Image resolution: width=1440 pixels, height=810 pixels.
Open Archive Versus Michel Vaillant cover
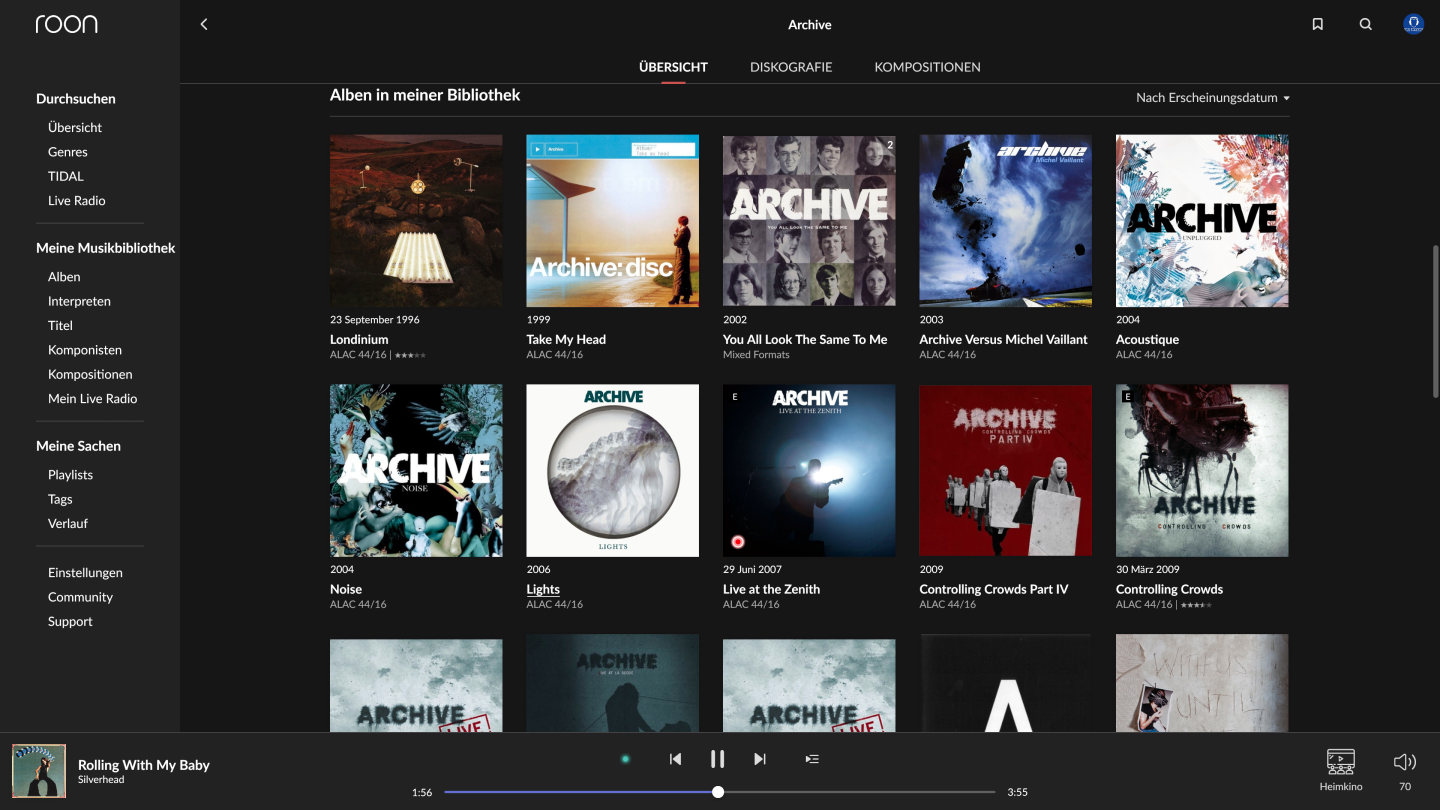pos(1006,221)
